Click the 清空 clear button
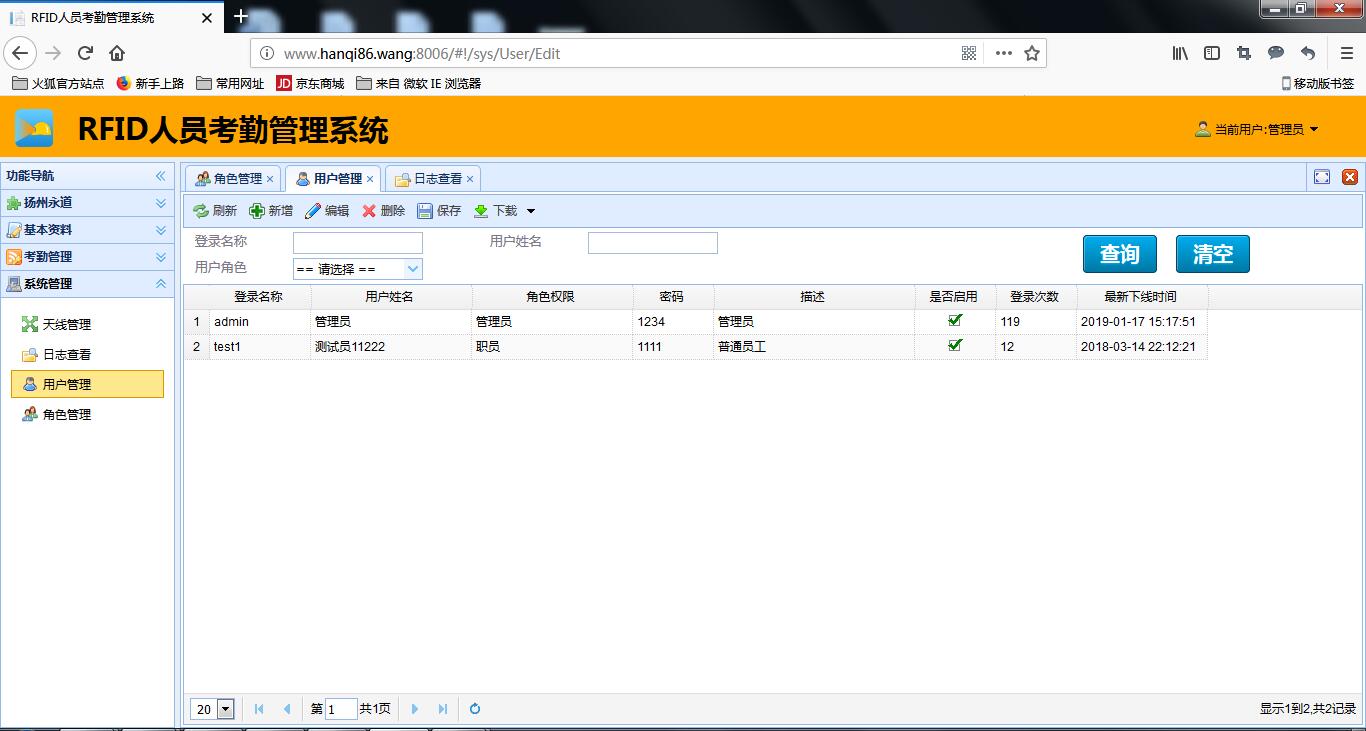The height and width of the screenshot is (731, 1366). point(1212,254)
